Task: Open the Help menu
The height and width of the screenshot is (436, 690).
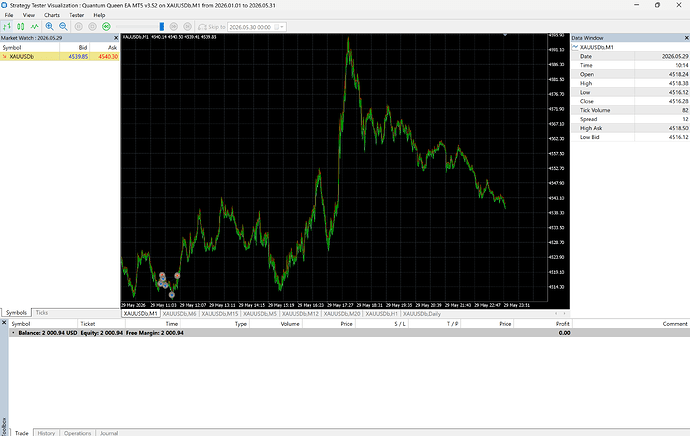Action: point(99,15)
